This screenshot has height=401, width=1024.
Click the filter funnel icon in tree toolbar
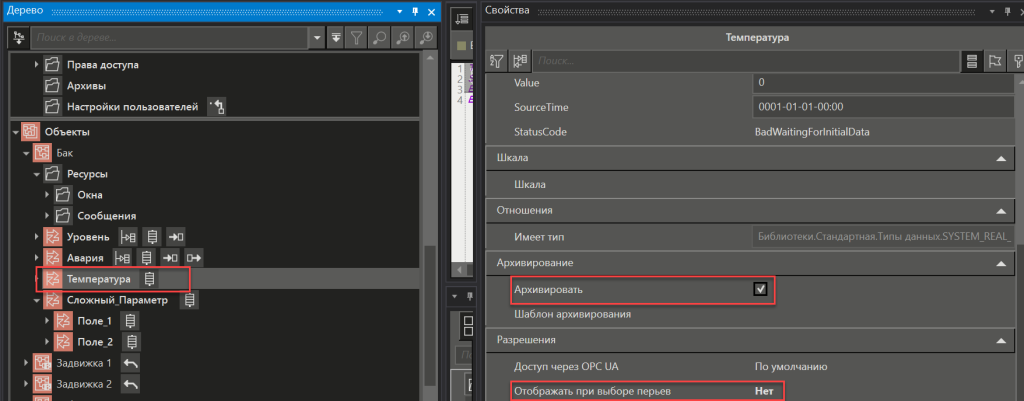pyautogui.click(x=355, y=38)
